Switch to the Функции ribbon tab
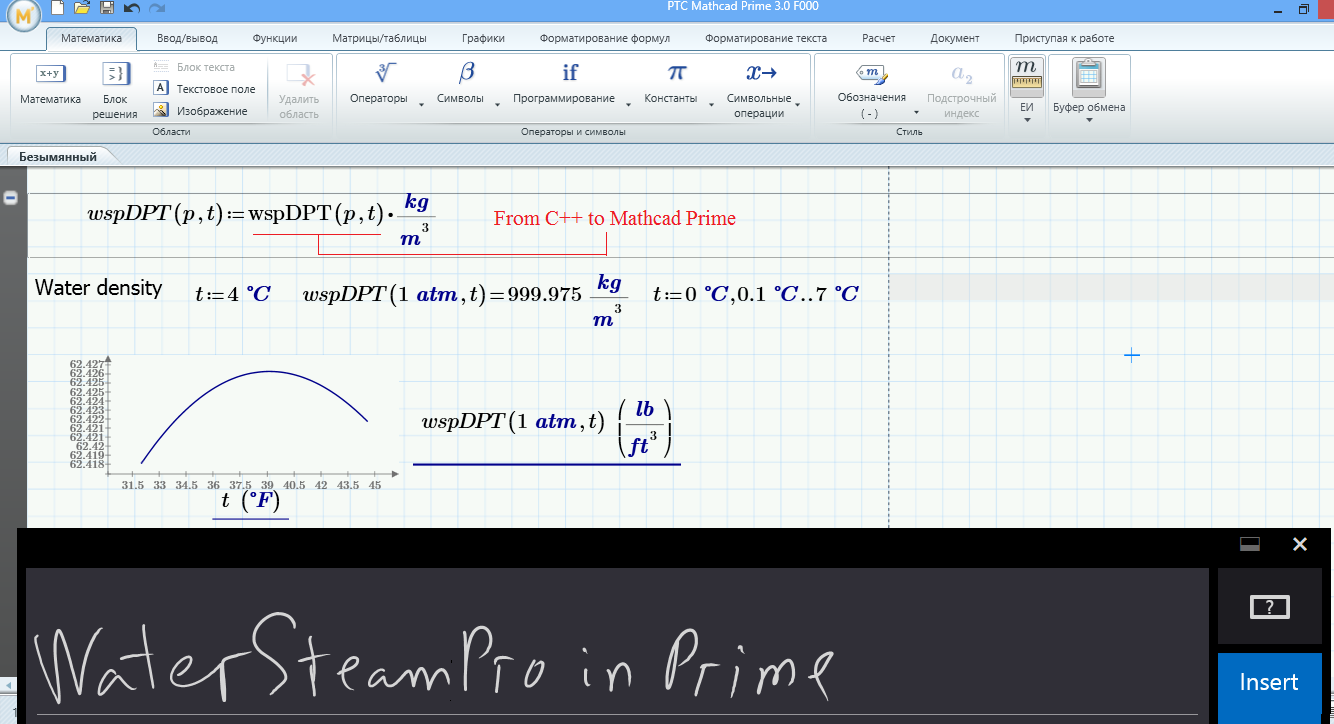This screenshot has width=1334, height=724. pos(275,38)
